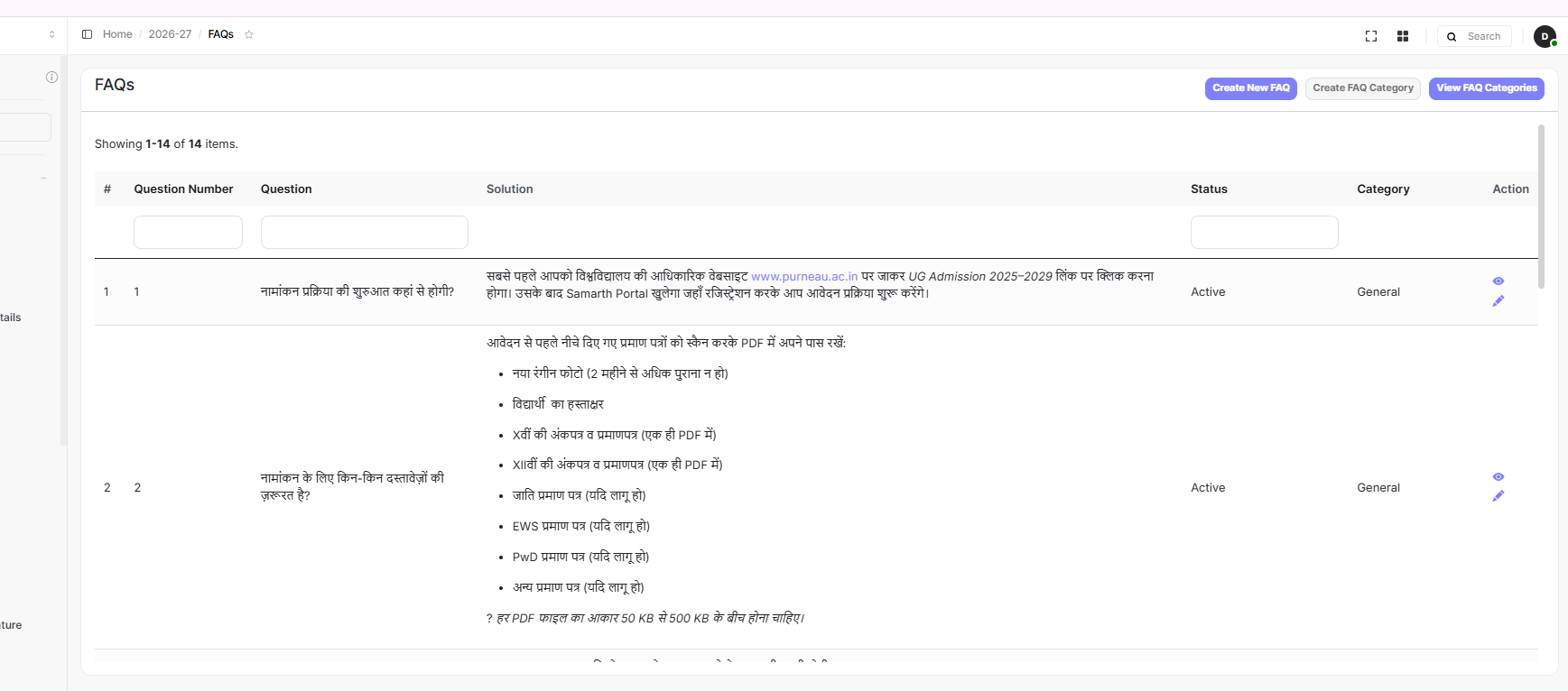Click the Status filter input box
This screenshot has height=691, width=1568.
coord(1263,232)
